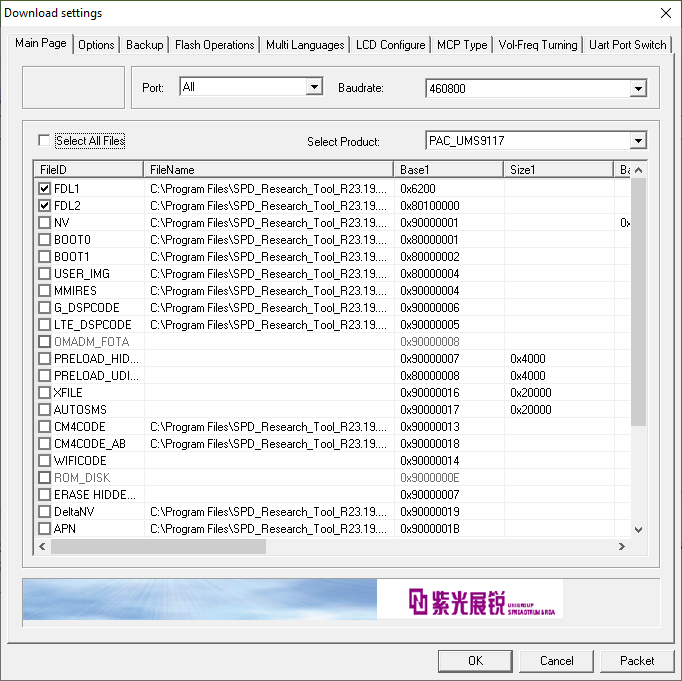
Task: Open the Select Product combo box
Action: click(638, 141)
